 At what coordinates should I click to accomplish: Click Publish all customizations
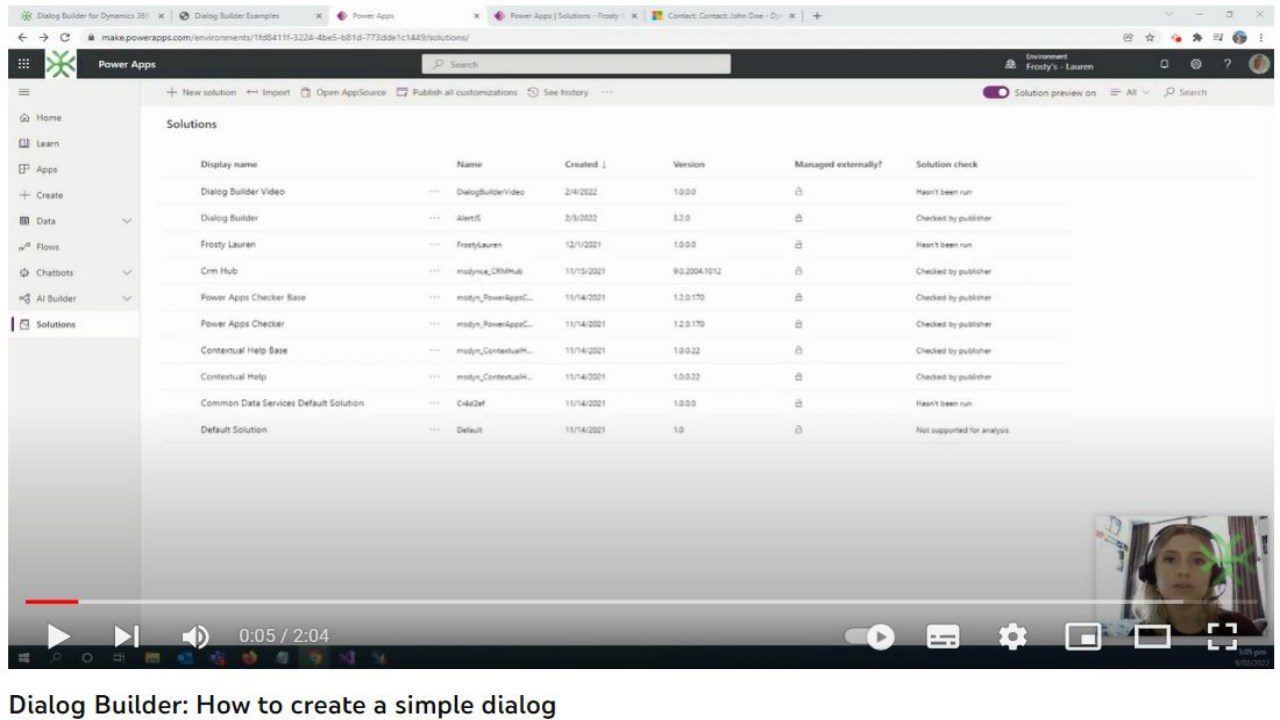(457, 92)
